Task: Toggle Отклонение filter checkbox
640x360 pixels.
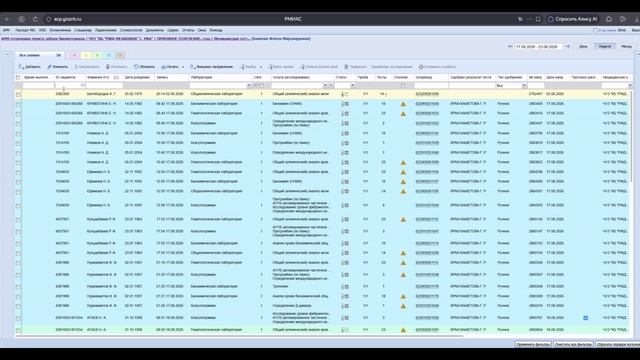Action: 403,86
